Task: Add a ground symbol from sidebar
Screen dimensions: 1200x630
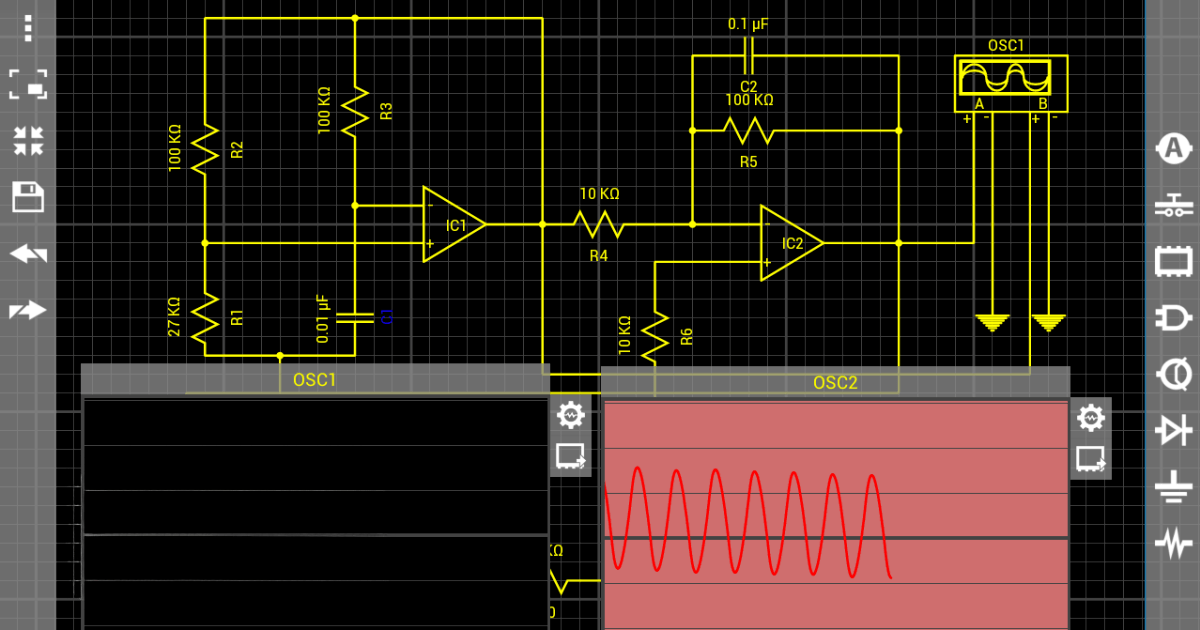Action: pyautogui.click(x=1172, y=488)
